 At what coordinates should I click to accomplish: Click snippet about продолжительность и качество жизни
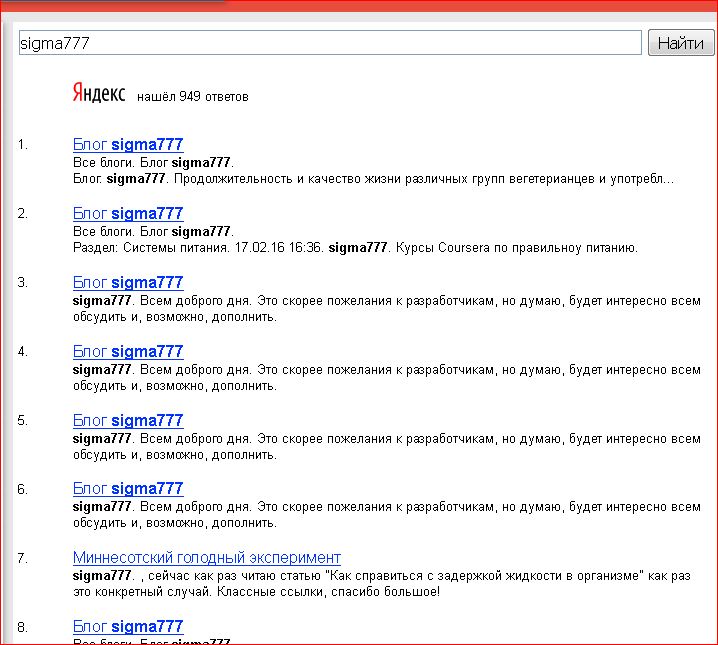tap(373, 179)
